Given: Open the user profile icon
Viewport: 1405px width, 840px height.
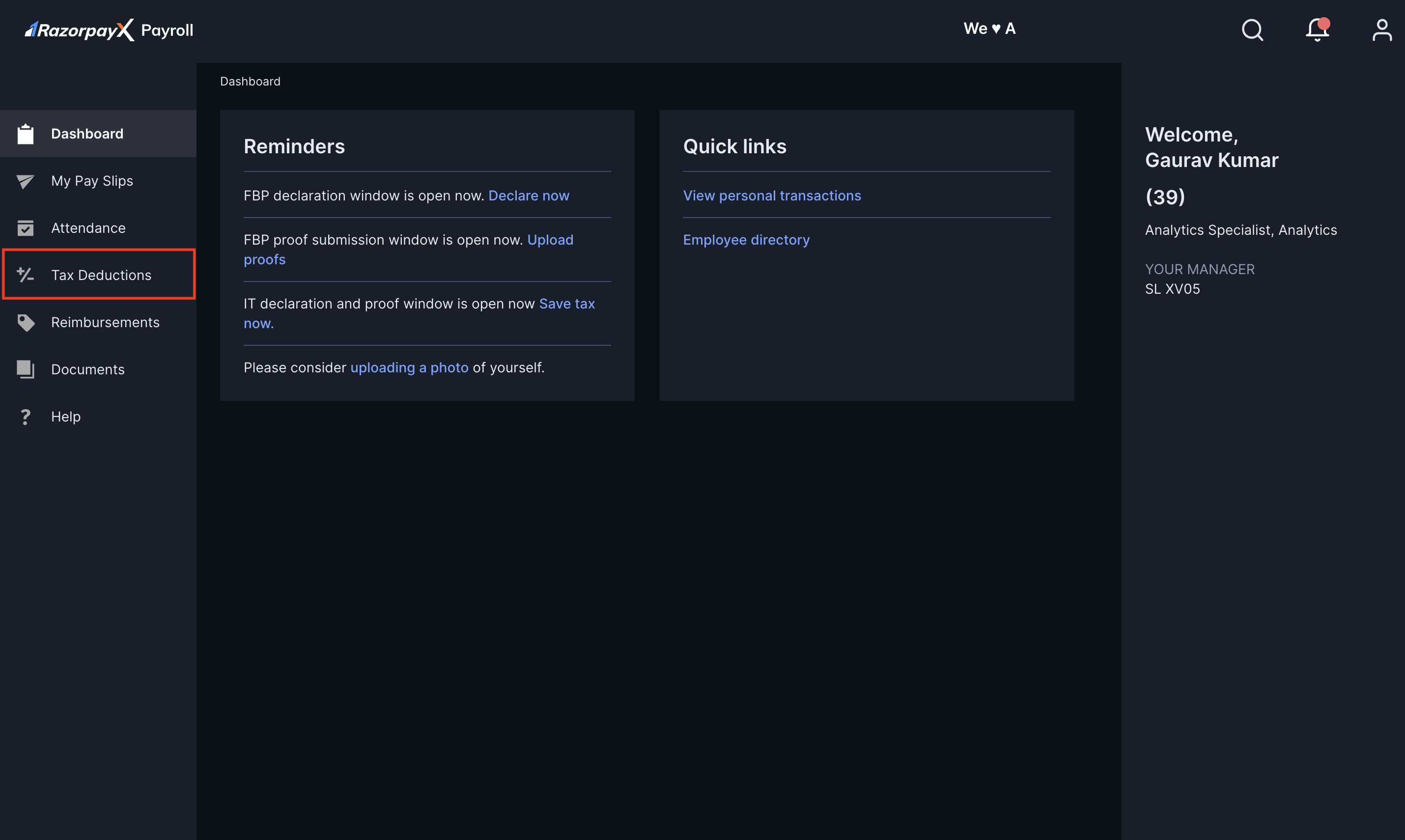Looking at the screenshot, I should [1382, 30].
